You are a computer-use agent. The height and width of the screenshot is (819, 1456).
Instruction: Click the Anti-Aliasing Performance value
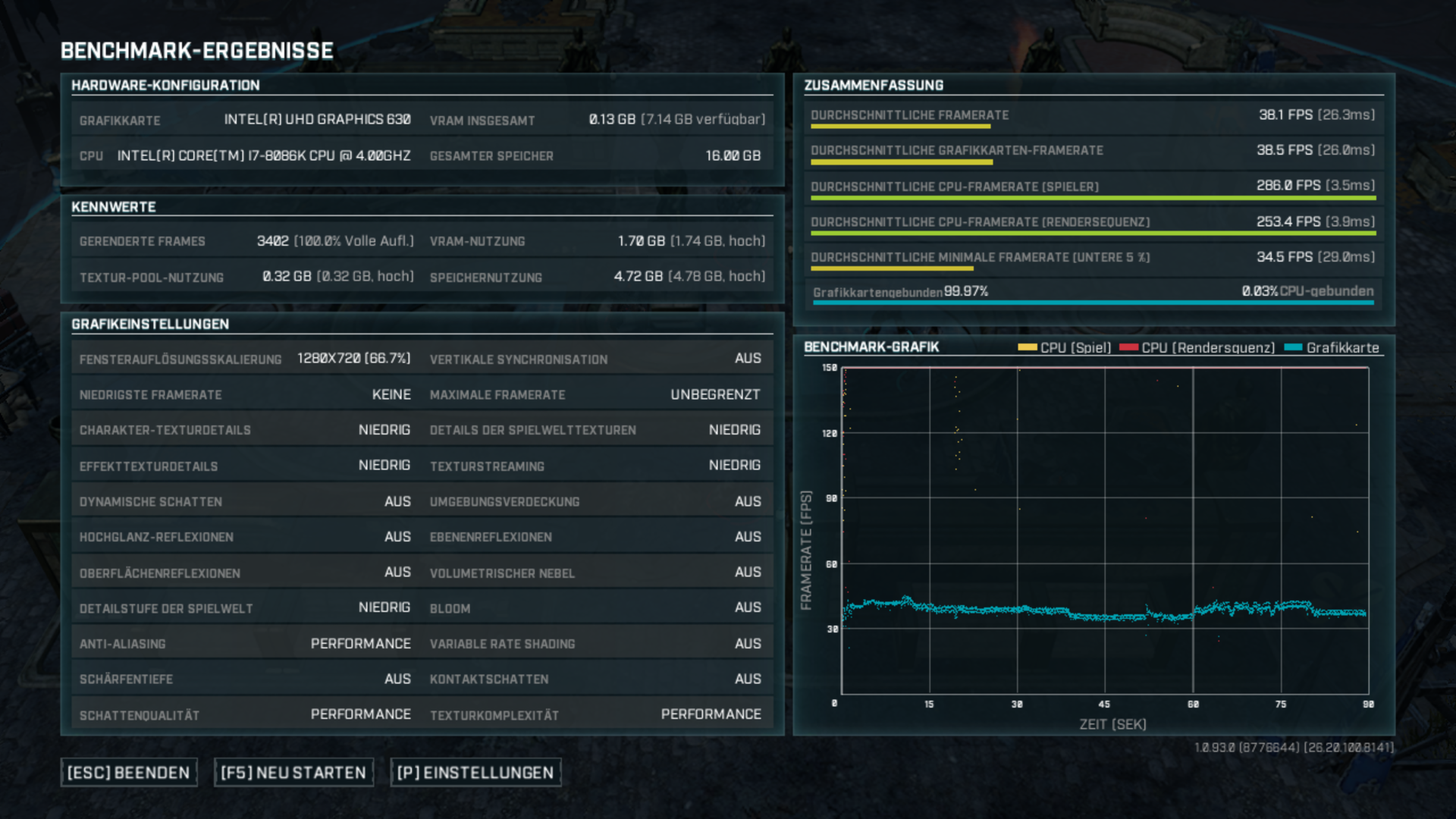point(360,644)
